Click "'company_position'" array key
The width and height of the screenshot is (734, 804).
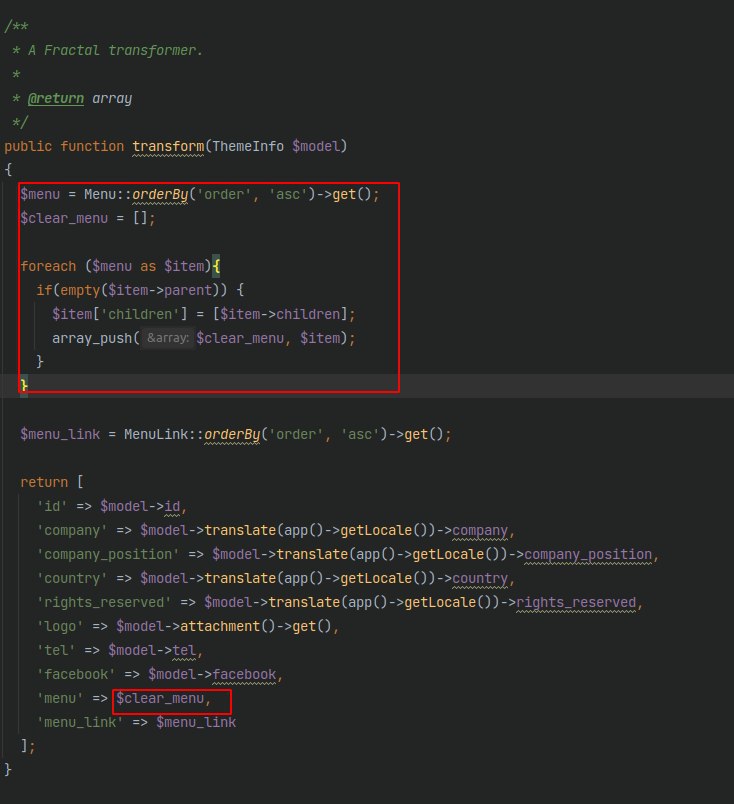[x=108, y=555]
